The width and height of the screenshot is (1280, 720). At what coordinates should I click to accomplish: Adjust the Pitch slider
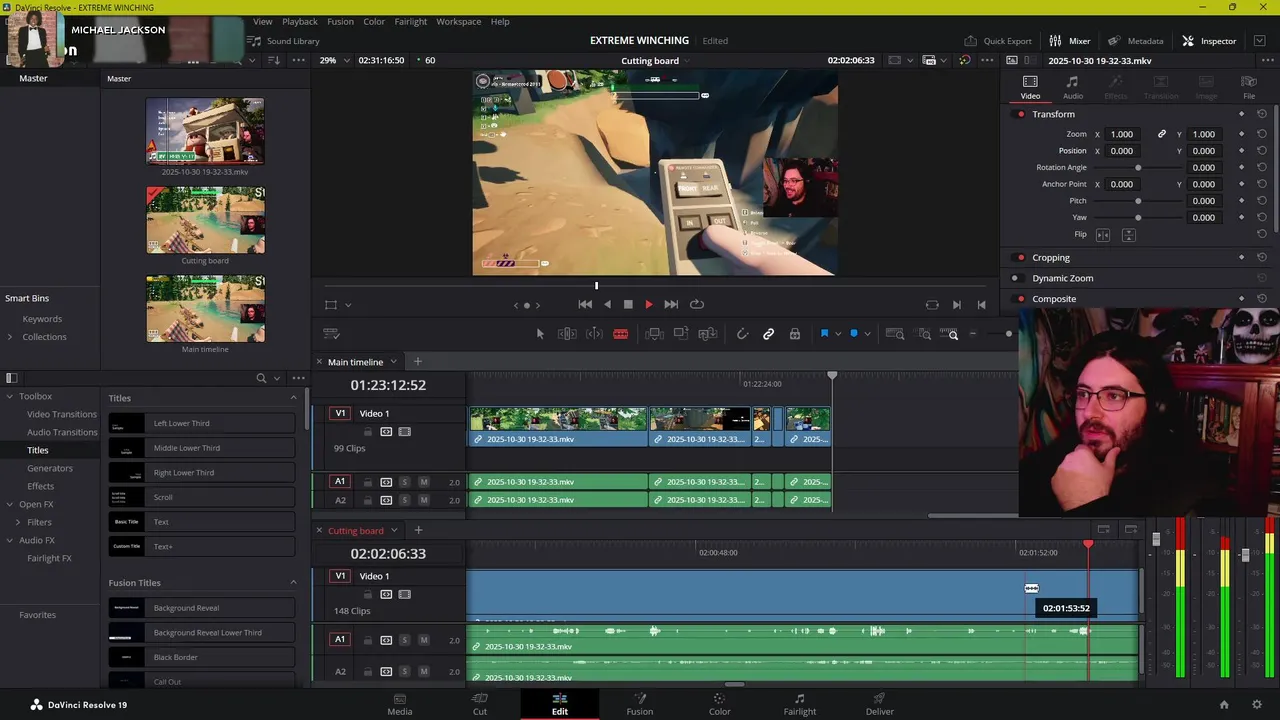point(1138,201)
